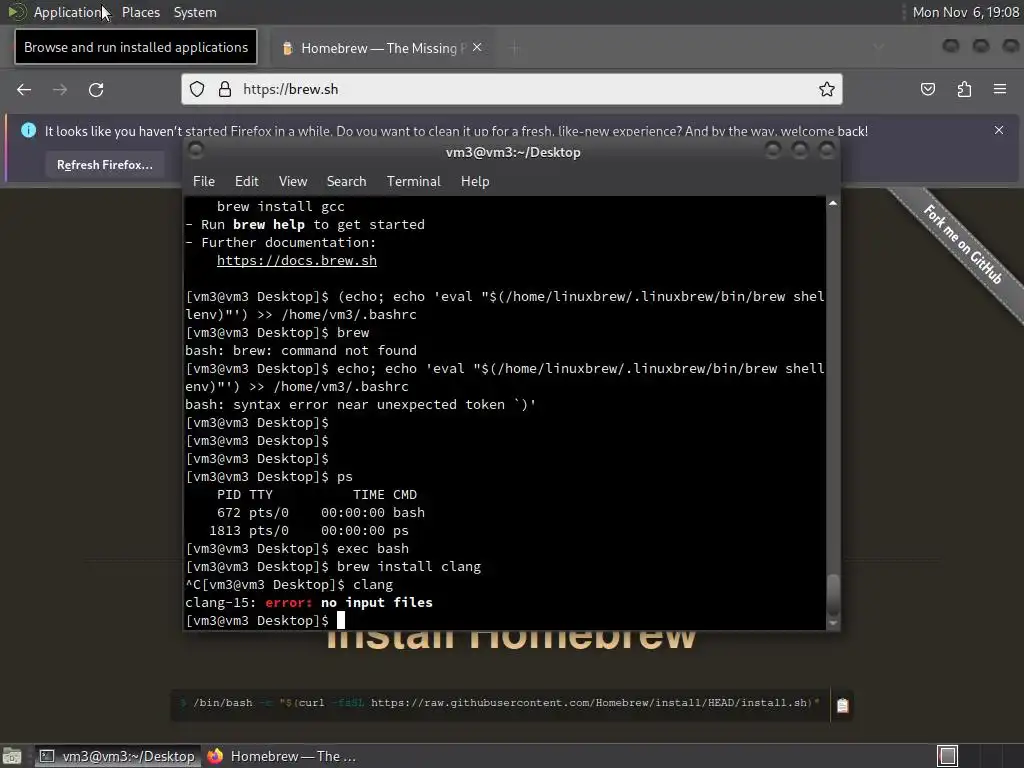1024x768 pixels.
Task: Click the terminal window menu button at title bar left
Action: (195, 151)
